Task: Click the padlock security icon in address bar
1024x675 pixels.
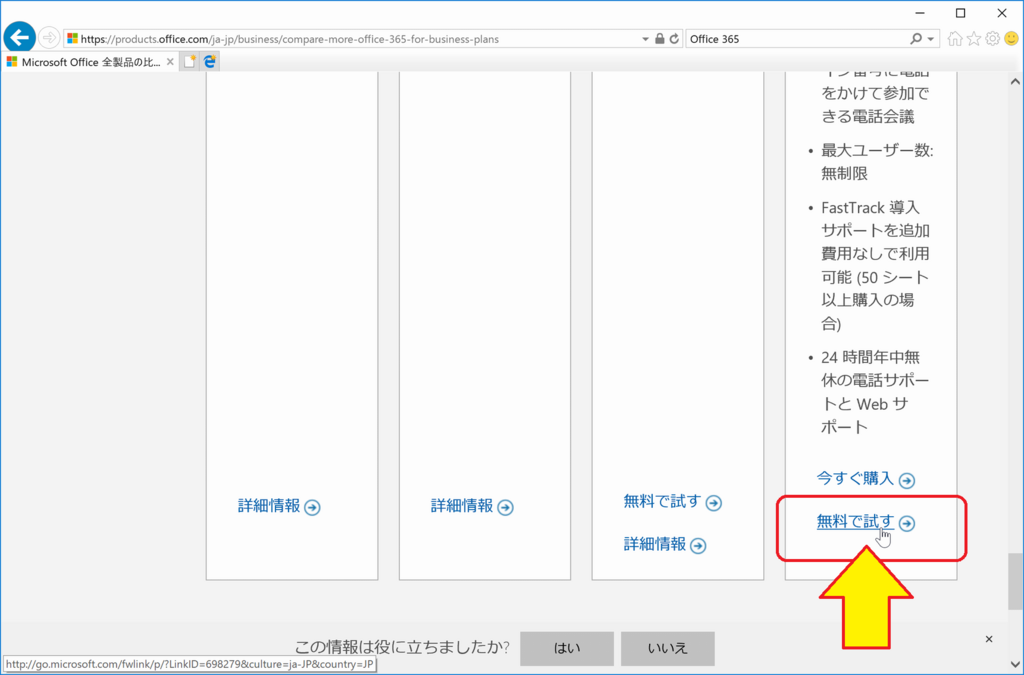Action: tap(660, 39)
